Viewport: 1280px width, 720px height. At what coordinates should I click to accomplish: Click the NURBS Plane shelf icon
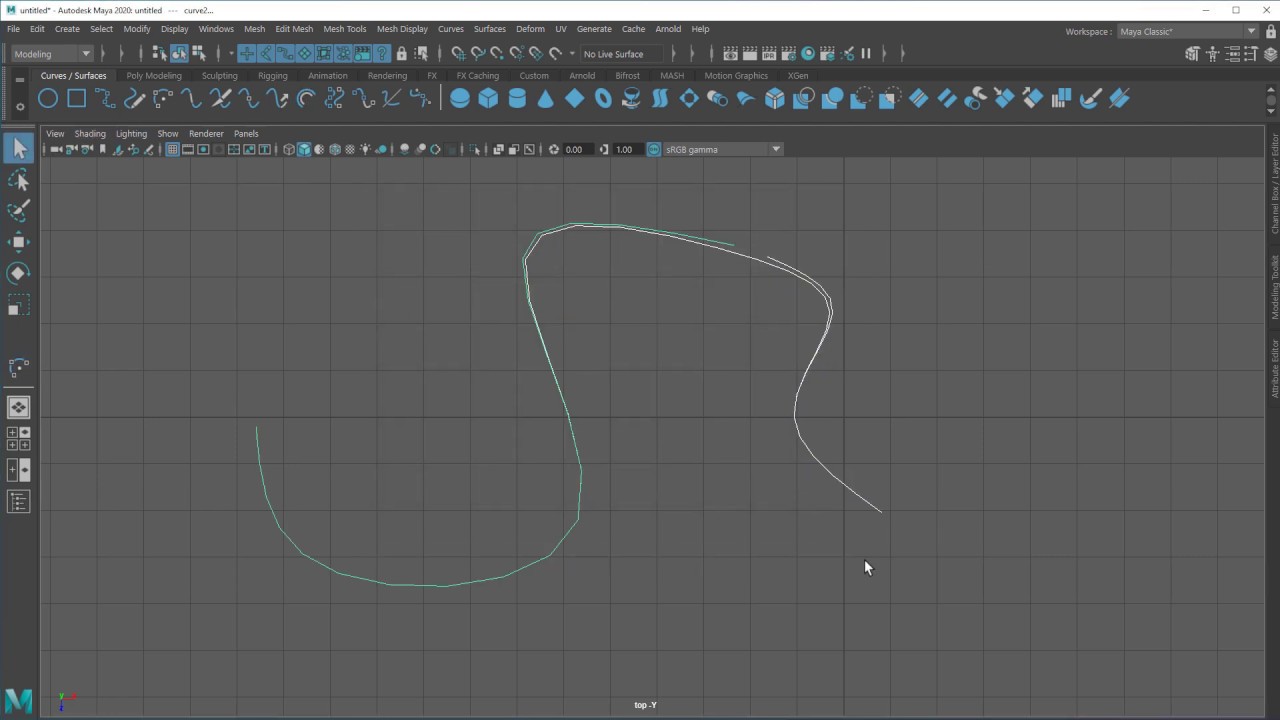coord(574,98)
